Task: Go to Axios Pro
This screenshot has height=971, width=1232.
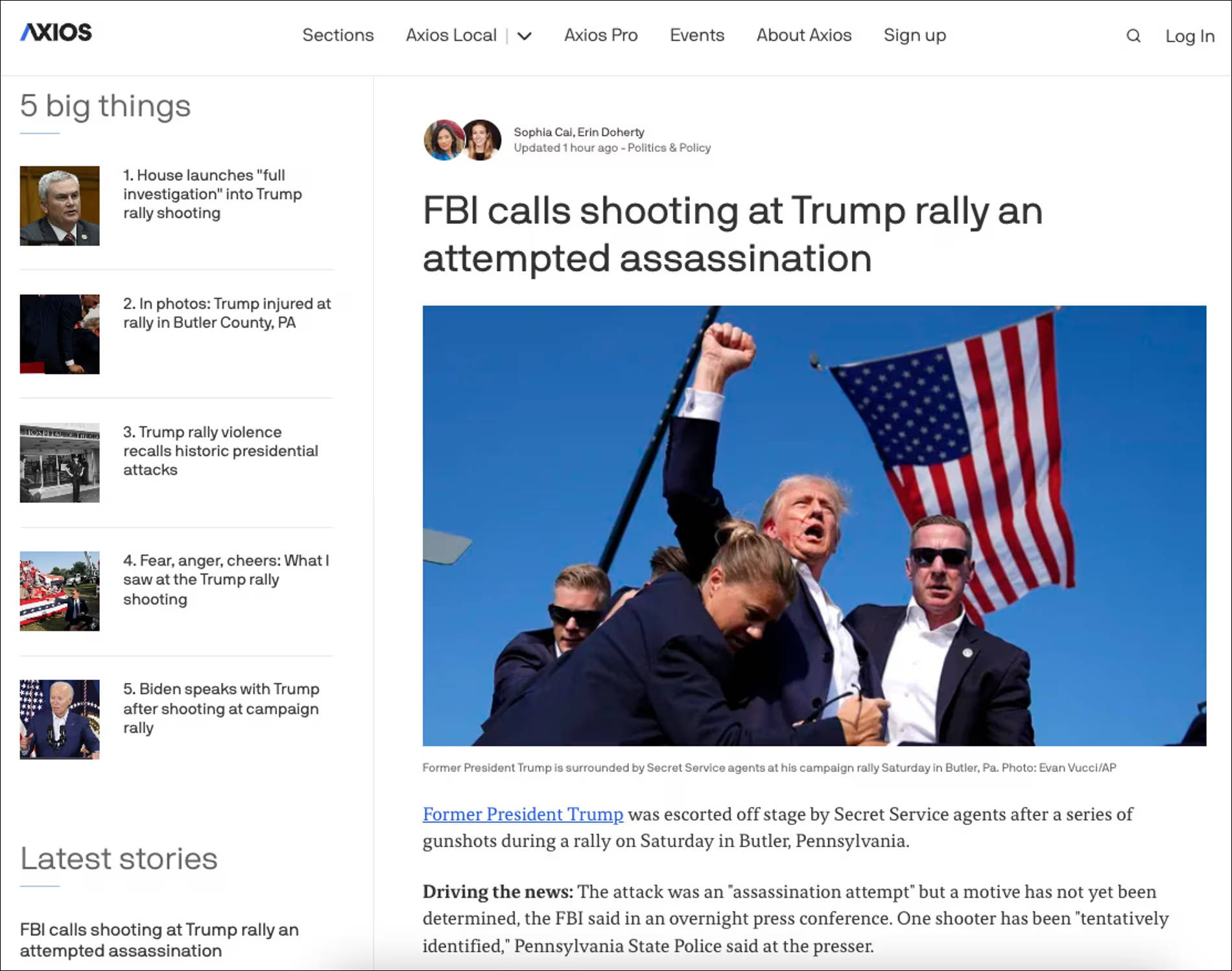Action: coord(600,35)
